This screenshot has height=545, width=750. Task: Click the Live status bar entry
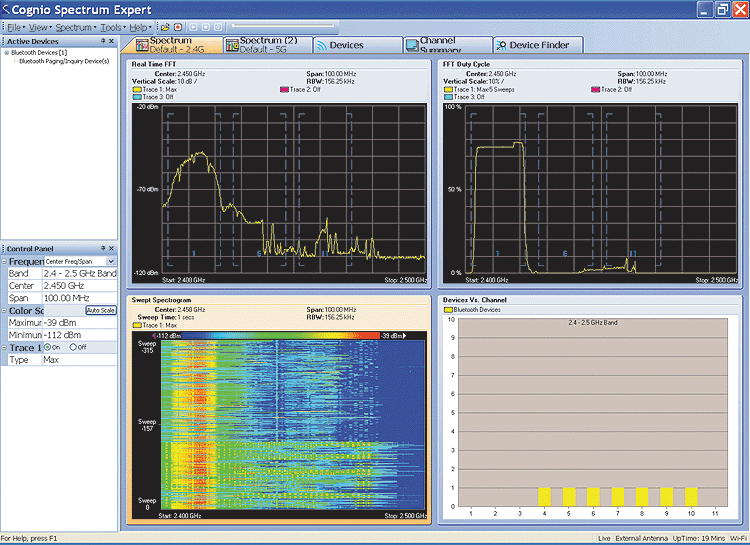pyautogui.click(x=604, y=538)
